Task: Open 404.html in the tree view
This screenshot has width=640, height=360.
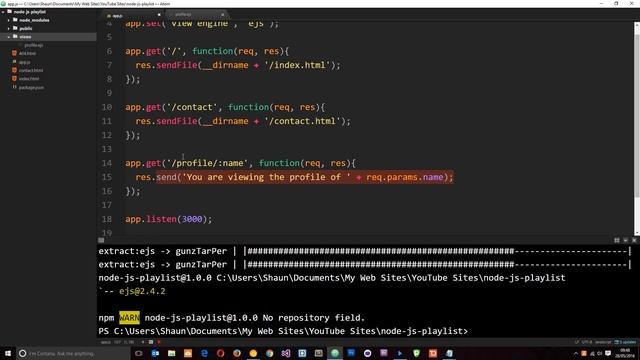Action: click(x=27, y=53)
